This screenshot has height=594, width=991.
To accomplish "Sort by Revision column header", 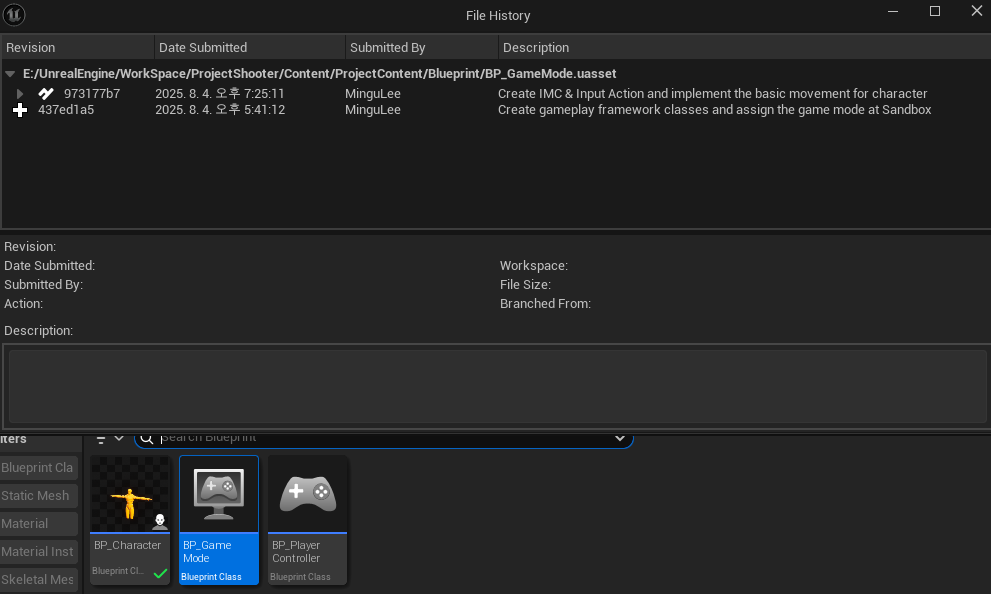I will pos(77,47).
